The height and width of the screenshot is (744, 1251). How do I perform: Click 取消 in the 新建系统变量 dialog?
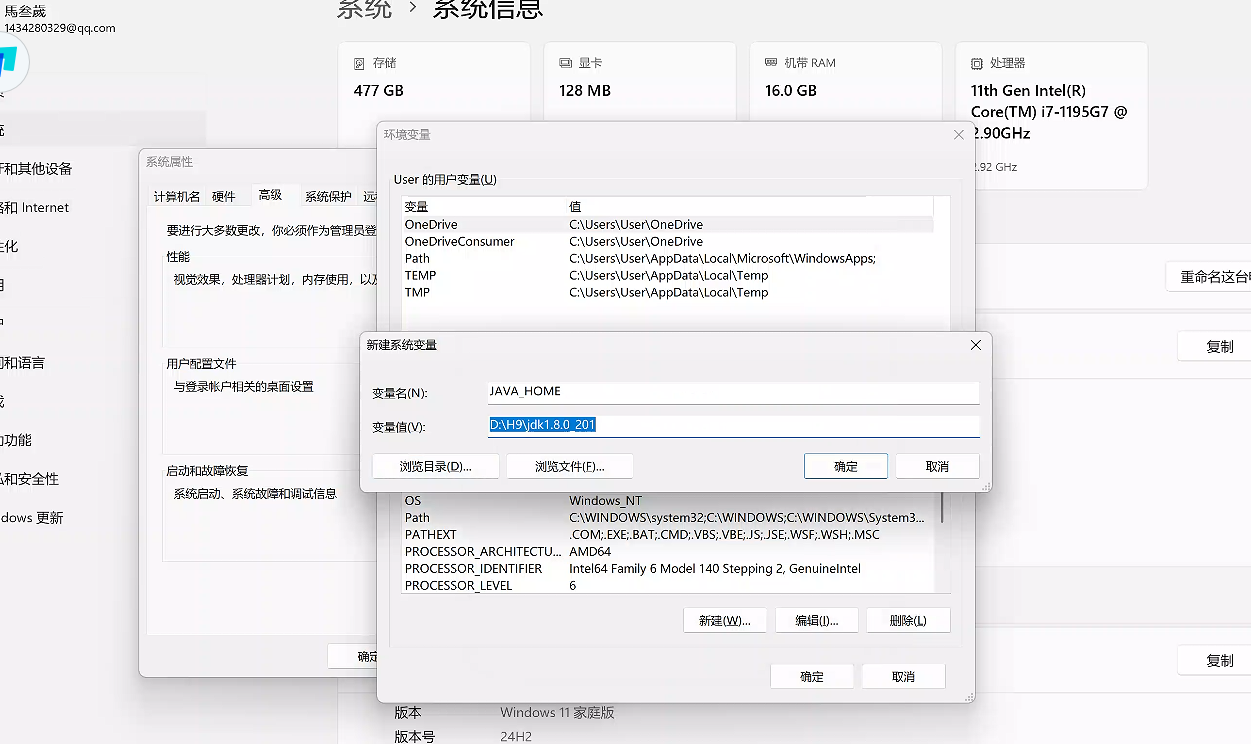click(x=937, y=466)
